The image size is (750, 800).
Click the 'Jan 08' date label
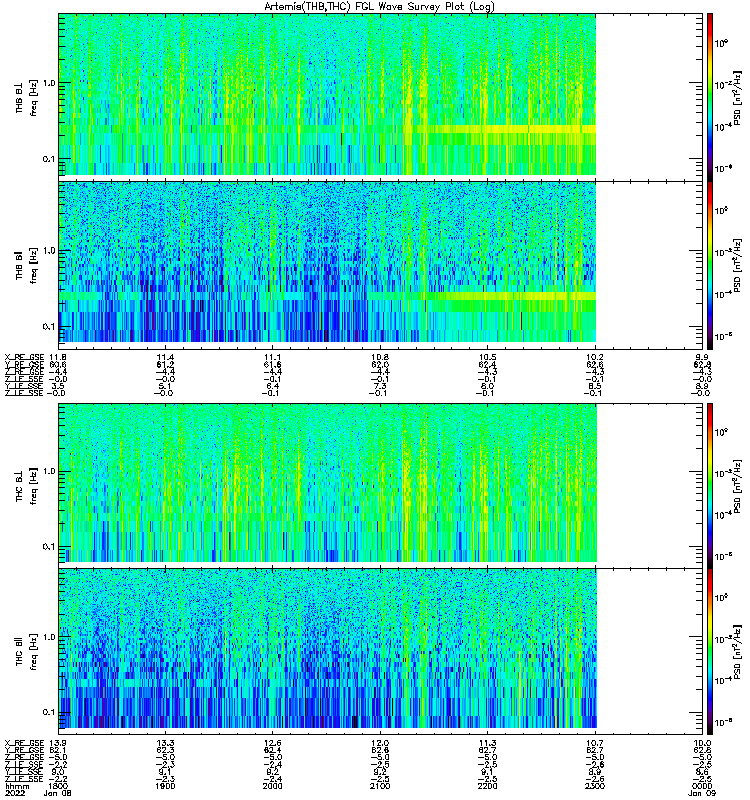click(x=58, y=793)
